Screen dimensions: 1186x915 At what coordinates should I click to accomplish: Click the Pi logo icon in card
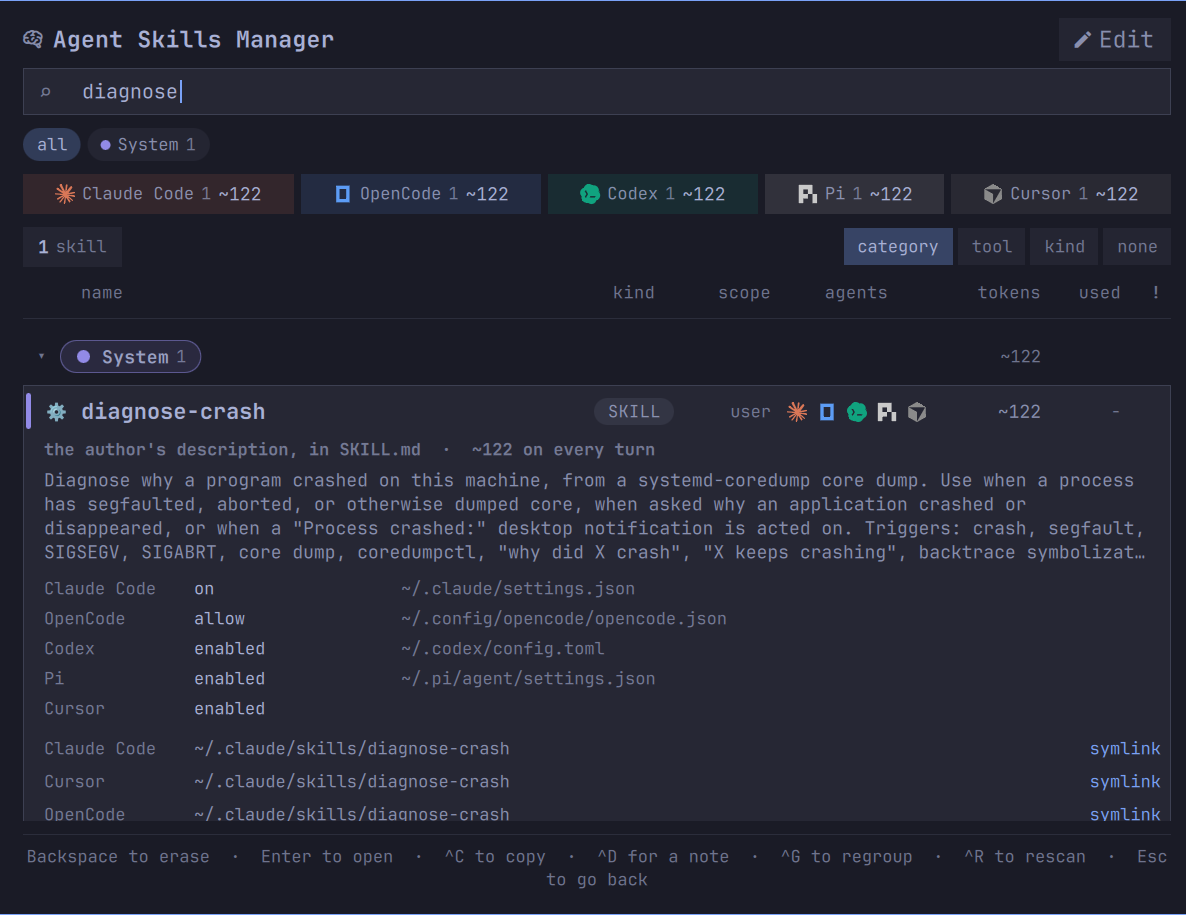[807, 194]
